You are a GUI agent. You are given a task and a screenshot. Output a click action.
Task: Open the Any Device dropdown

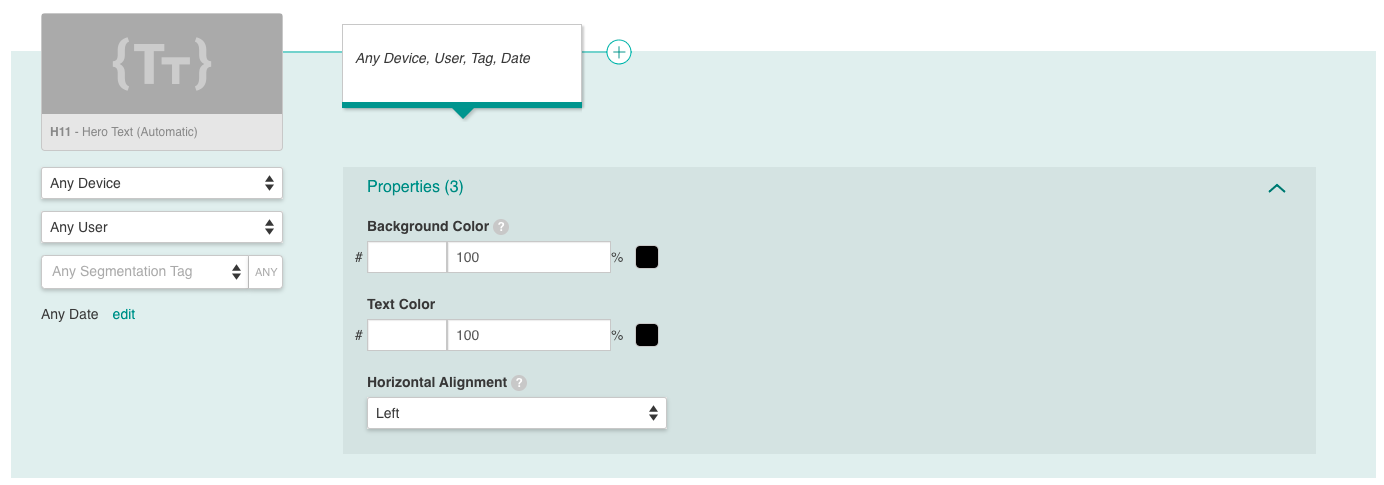[162, 183]
